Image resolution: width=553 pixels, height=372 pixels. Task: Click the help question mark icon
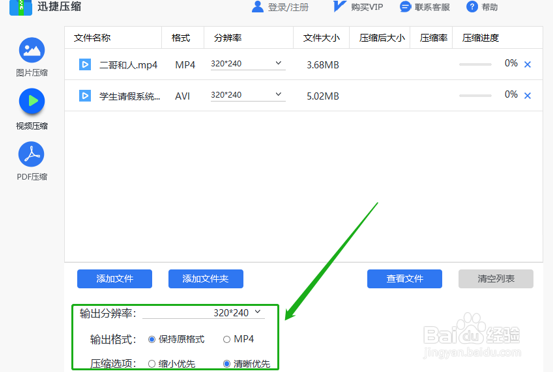click(x=472, y=7)
